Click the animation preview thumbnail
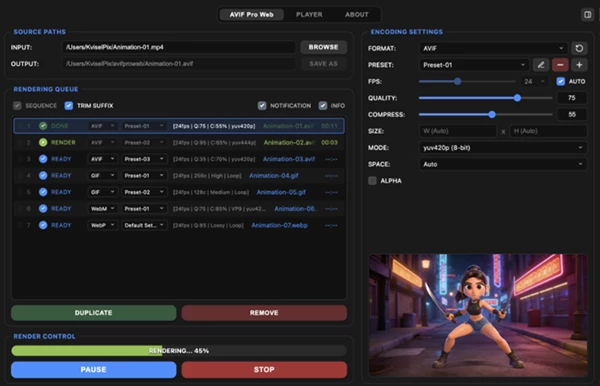The image size is (600, 386). click(x=478, y=315)
